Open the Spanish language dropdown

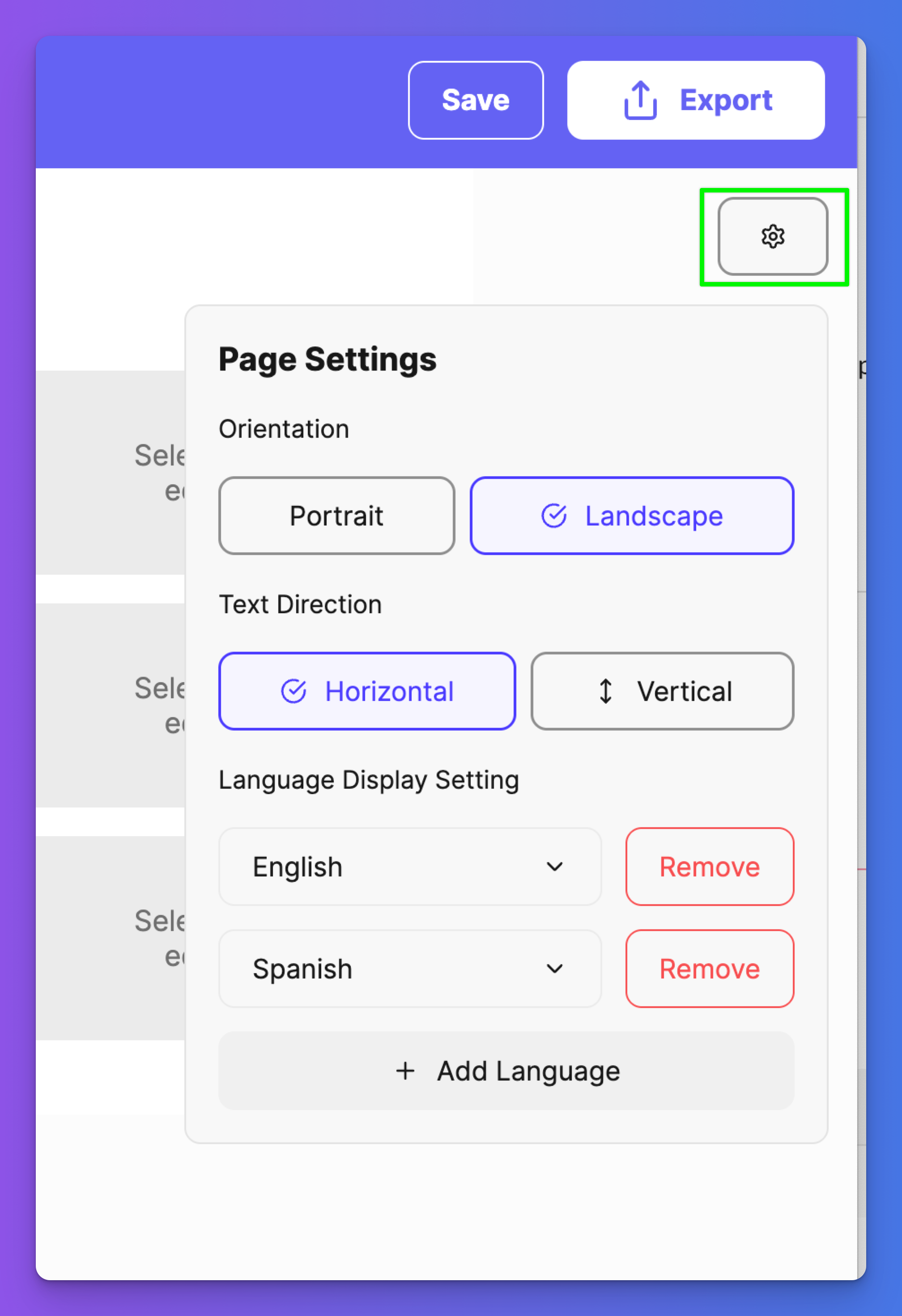point(410,969)
